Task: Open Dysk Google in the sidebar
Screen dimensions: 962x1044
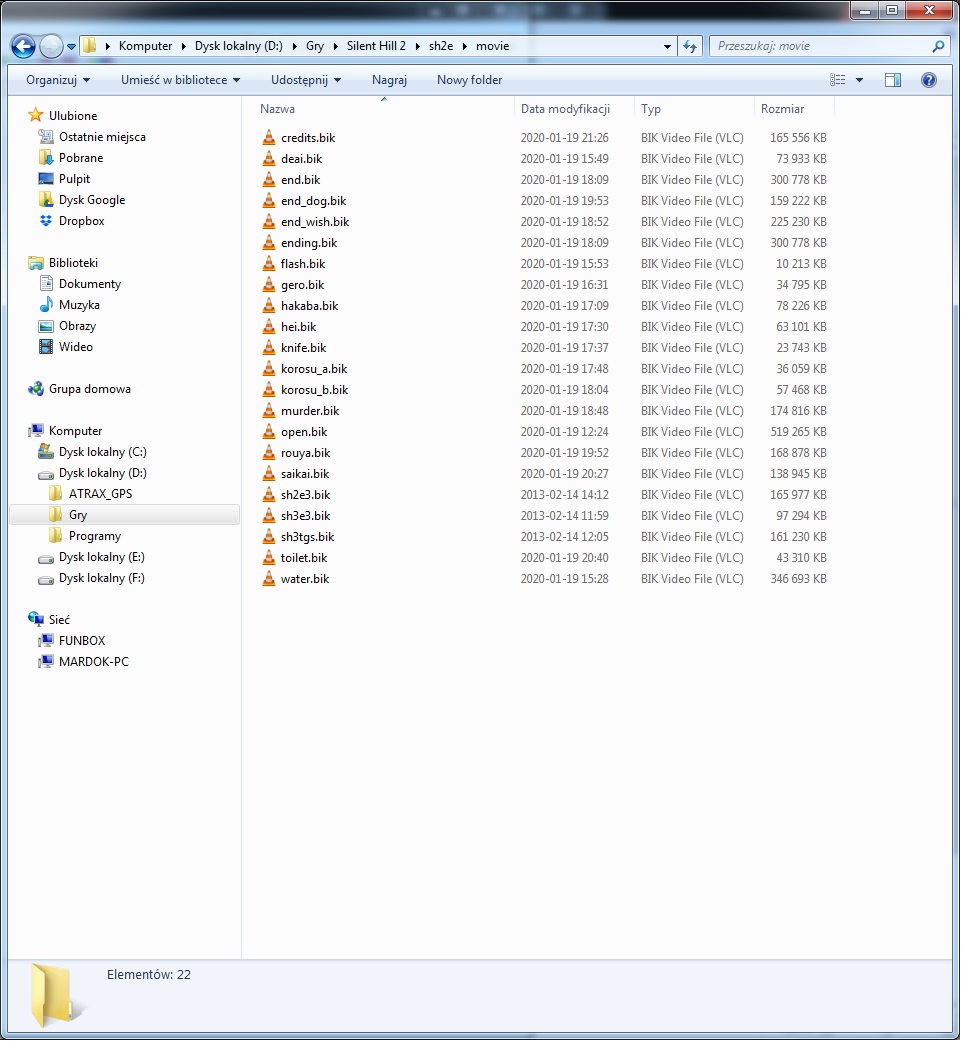Action: (82, 200)
